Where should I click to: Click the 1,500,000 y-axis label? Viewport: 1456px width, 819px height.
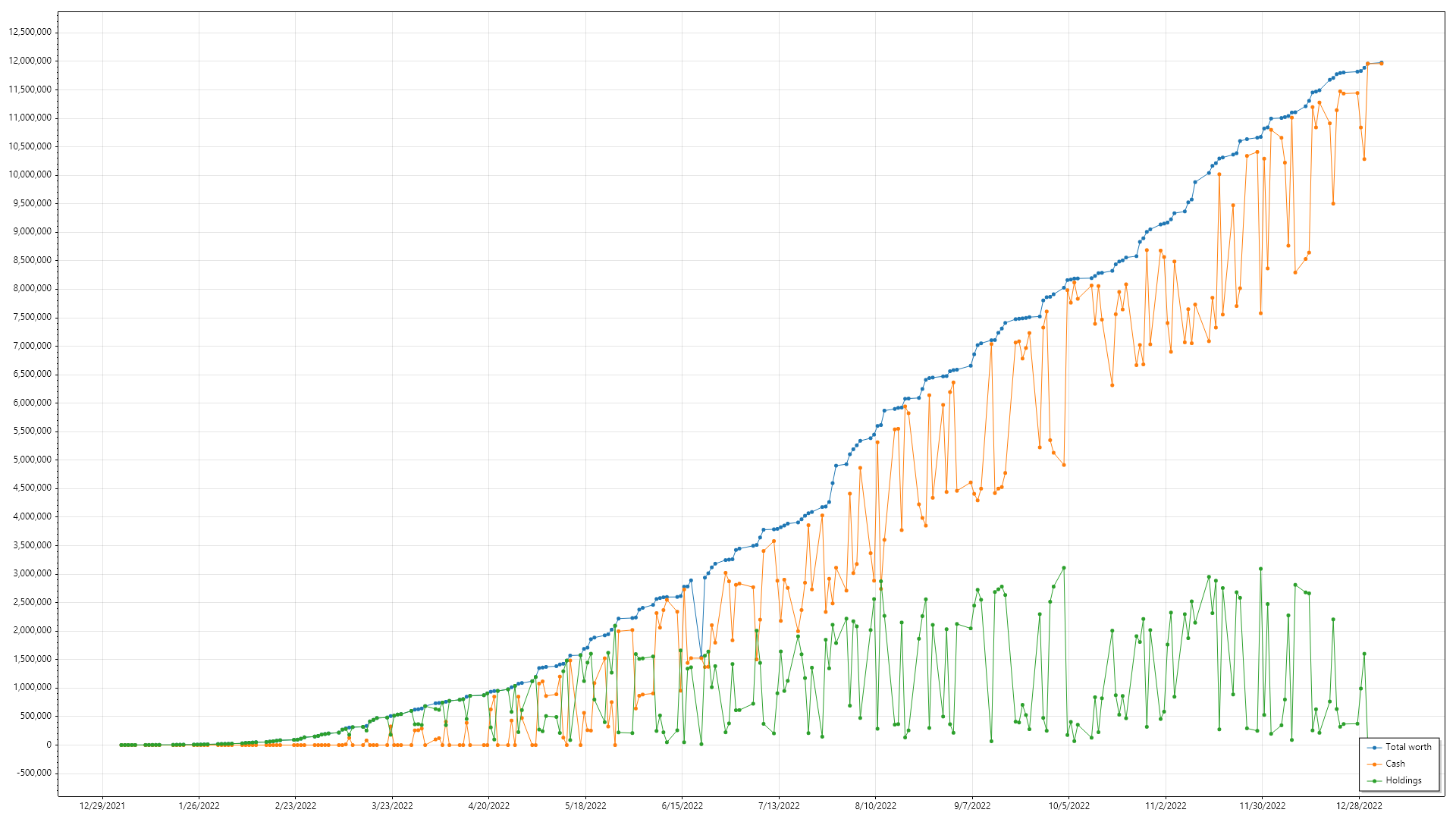(x=33, y=659)
